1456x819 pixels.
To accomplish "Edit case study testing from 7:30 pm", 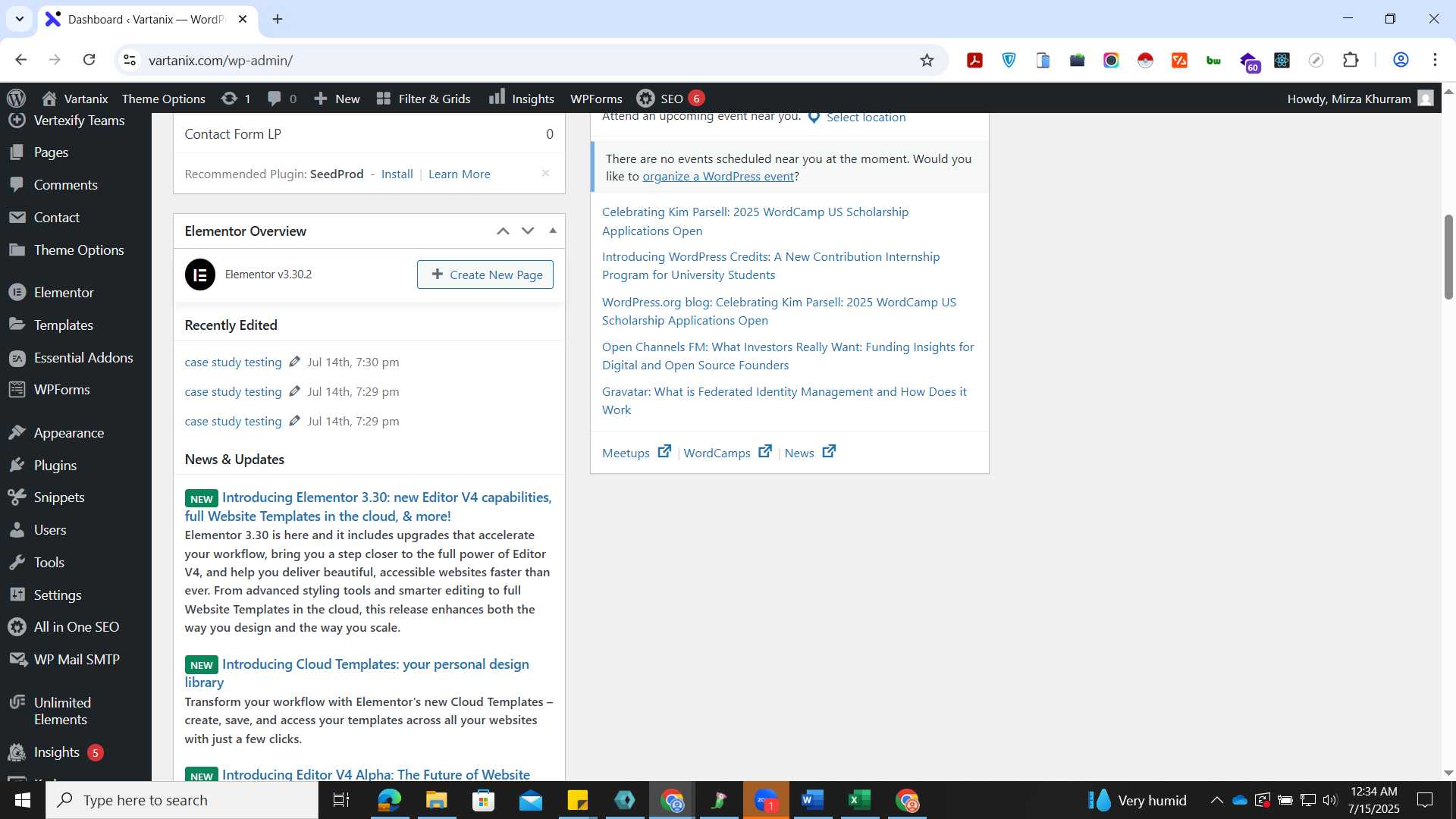I will (233, 362).
